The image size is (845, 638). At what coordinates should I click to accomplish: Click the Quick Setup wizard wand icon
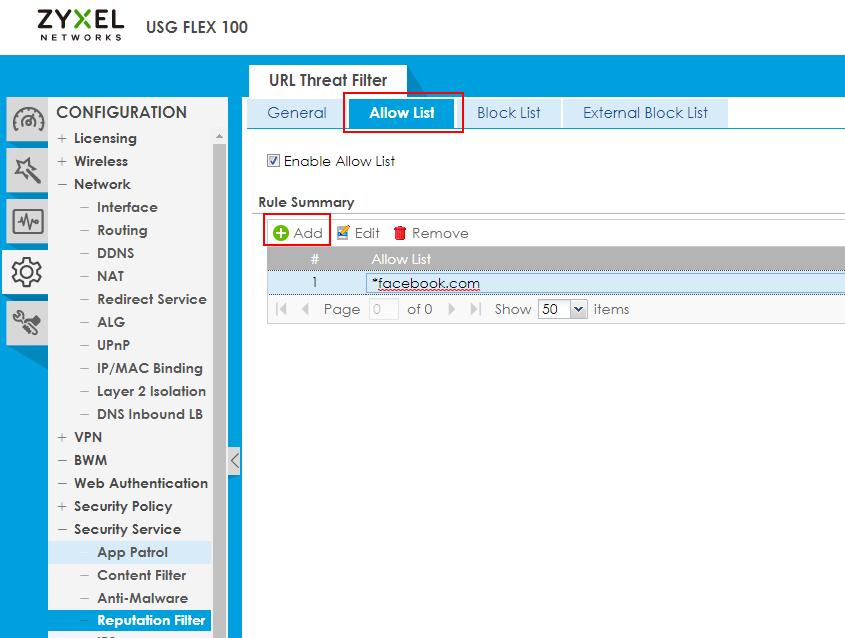(x=27, y=171)
